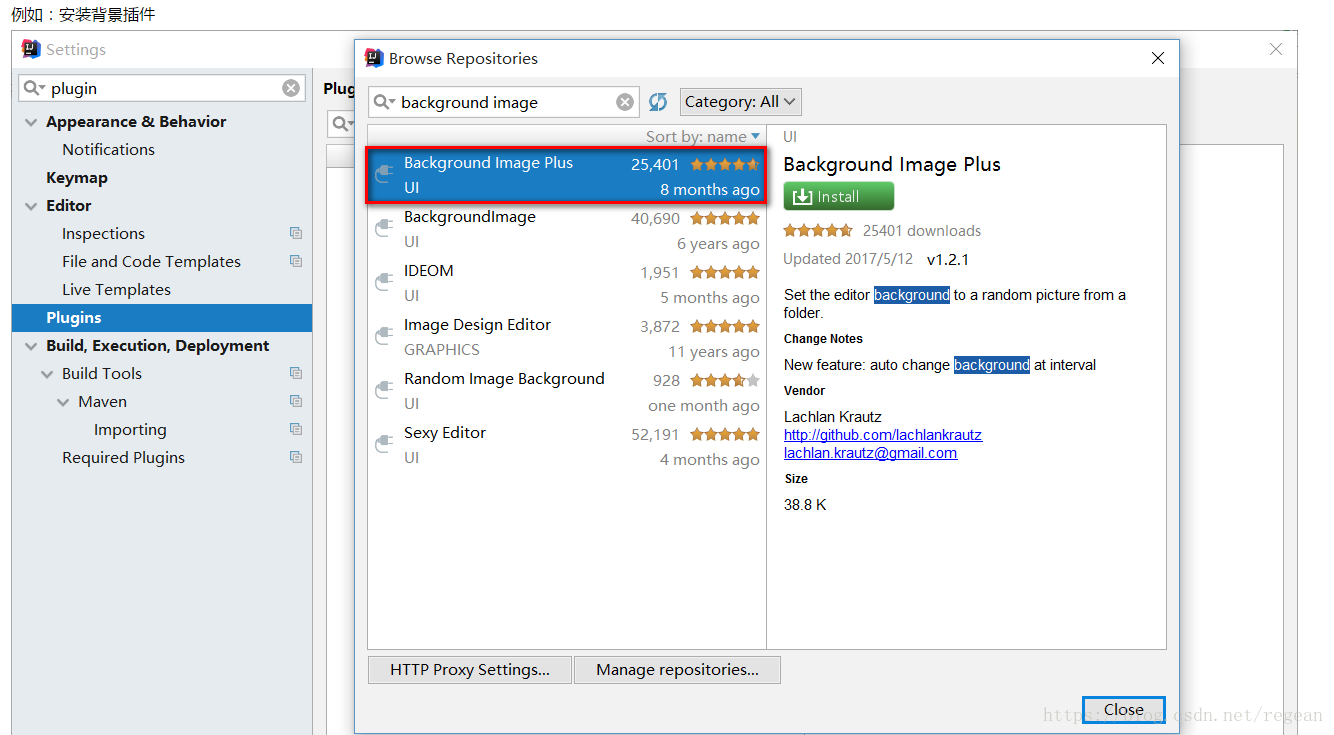This screenshot has width=1334, height=735.
Task: Click the plug icon of IDEOM plugin
Action: click(383, 284)
